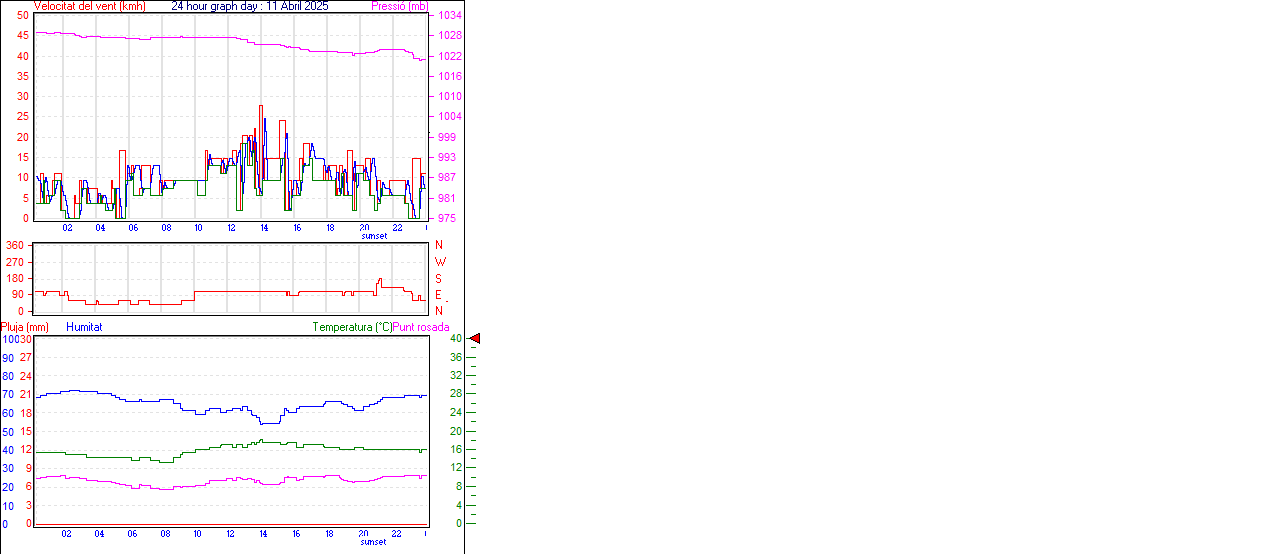Click the 'Pluja (mm)' legend label
This screenshot has width=1280, height=554.
click(x=24, y=327)
